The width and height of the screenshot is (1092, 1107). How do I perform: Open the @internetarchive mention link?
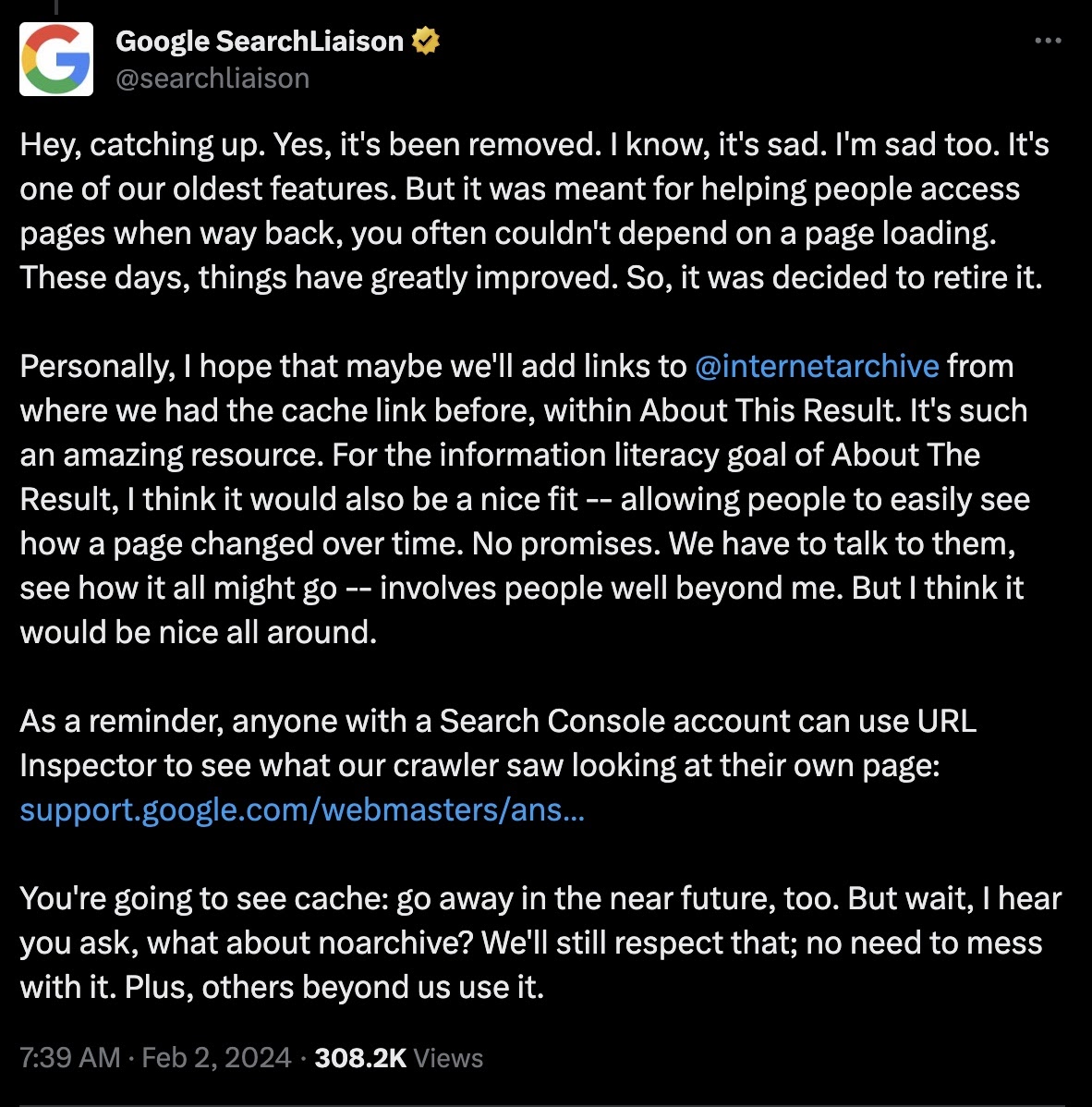pyautogui.click(x=817, y=367)
